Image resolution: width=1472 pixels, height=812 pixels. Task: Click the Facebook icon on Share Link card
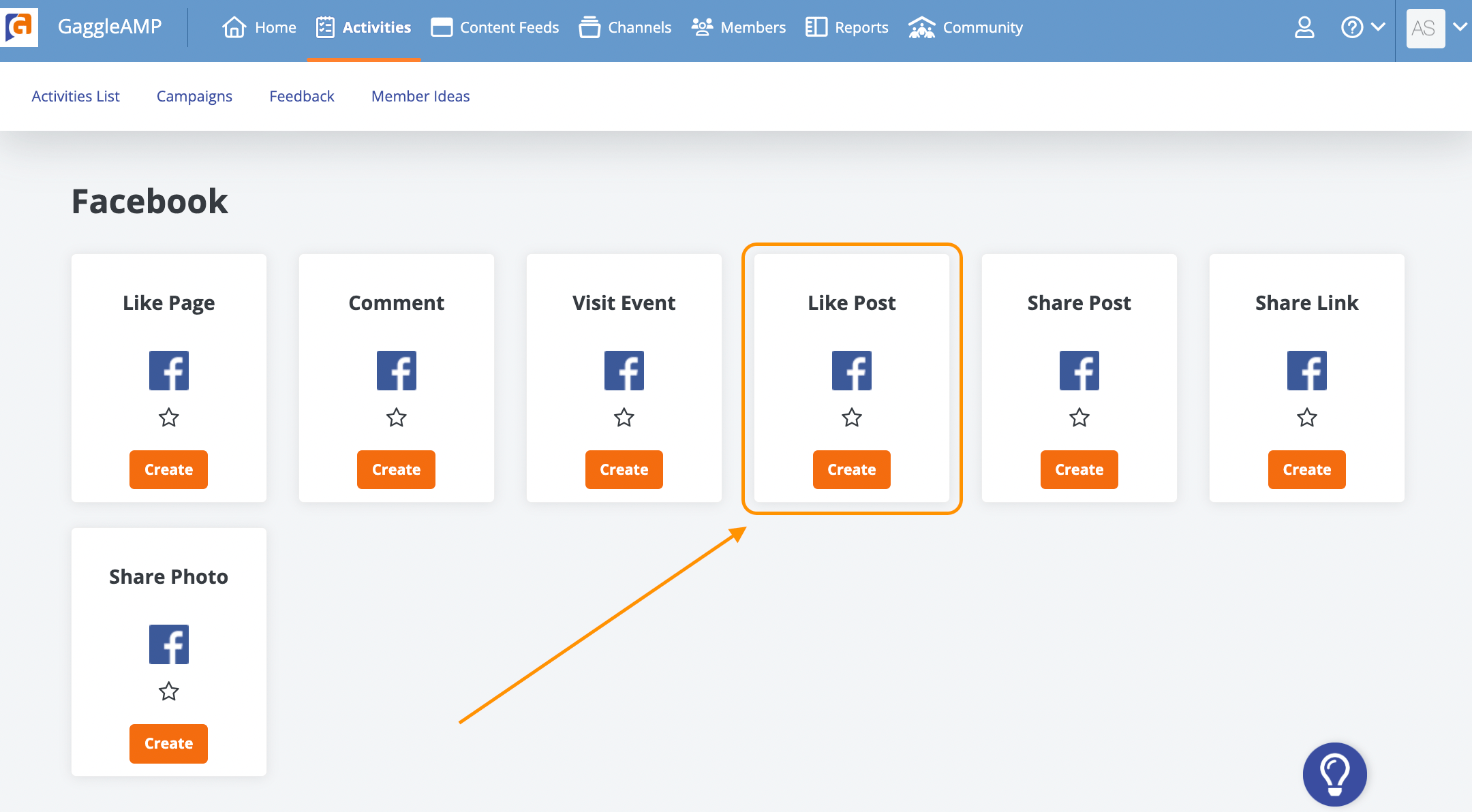pyautogui.click(x=1306, y=371)
